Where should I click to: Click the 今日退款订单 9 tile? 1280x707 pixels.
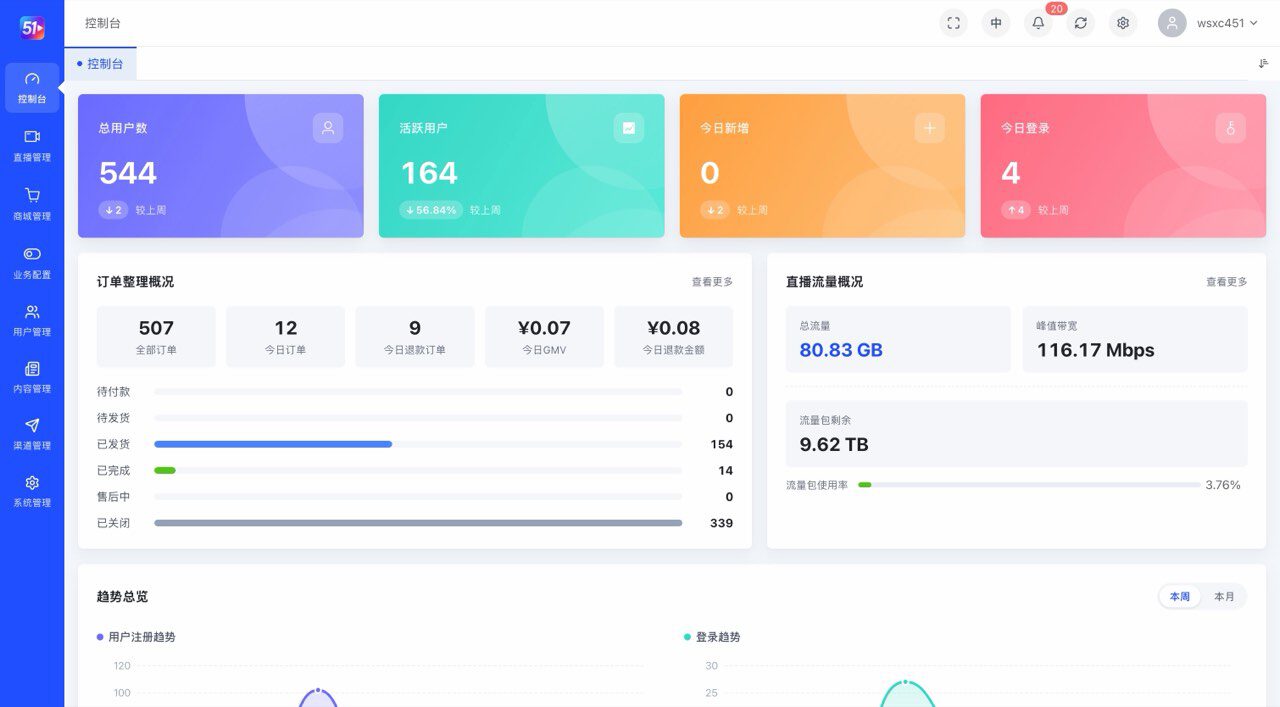415,337
